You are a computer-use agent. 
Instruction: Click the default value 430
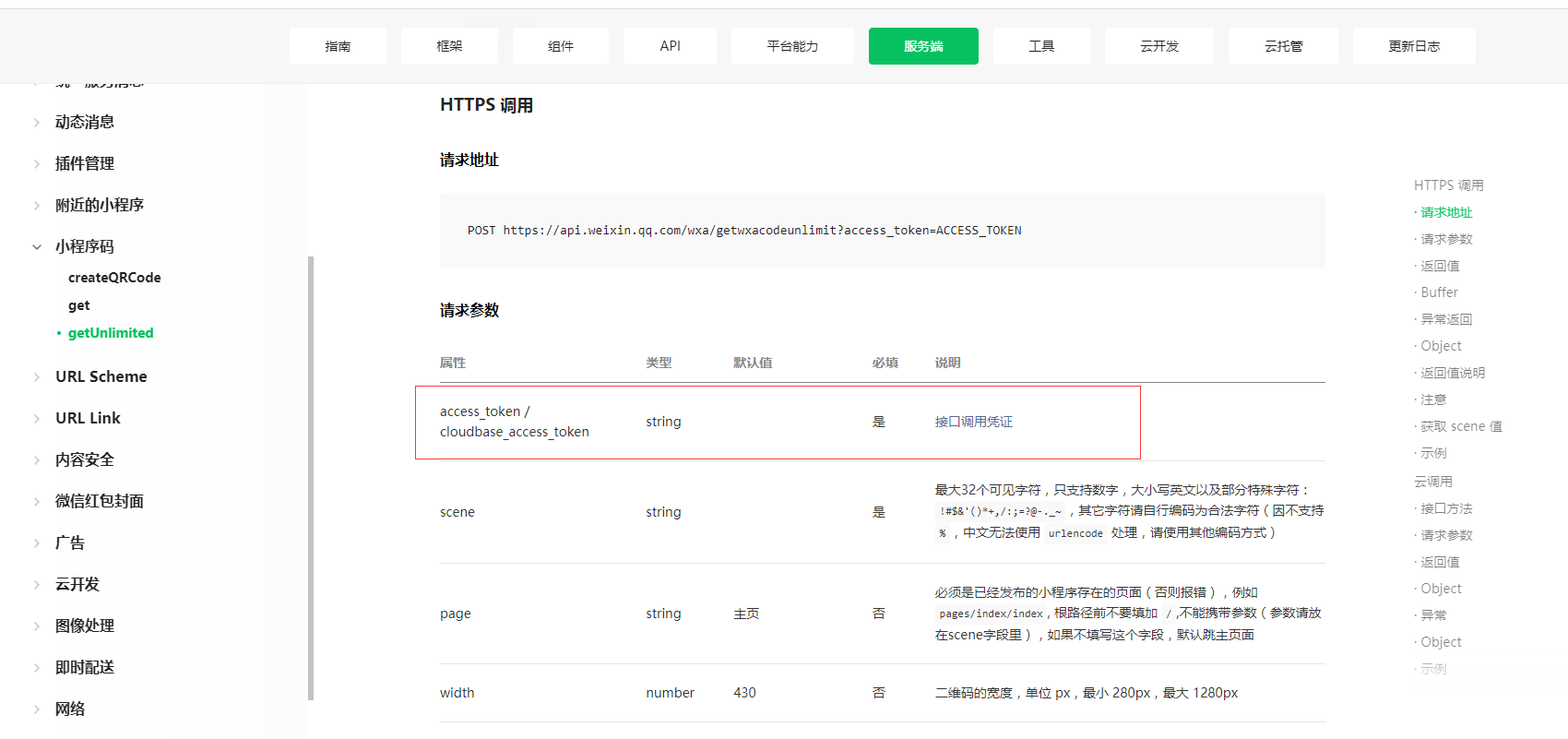pos(744,693)
